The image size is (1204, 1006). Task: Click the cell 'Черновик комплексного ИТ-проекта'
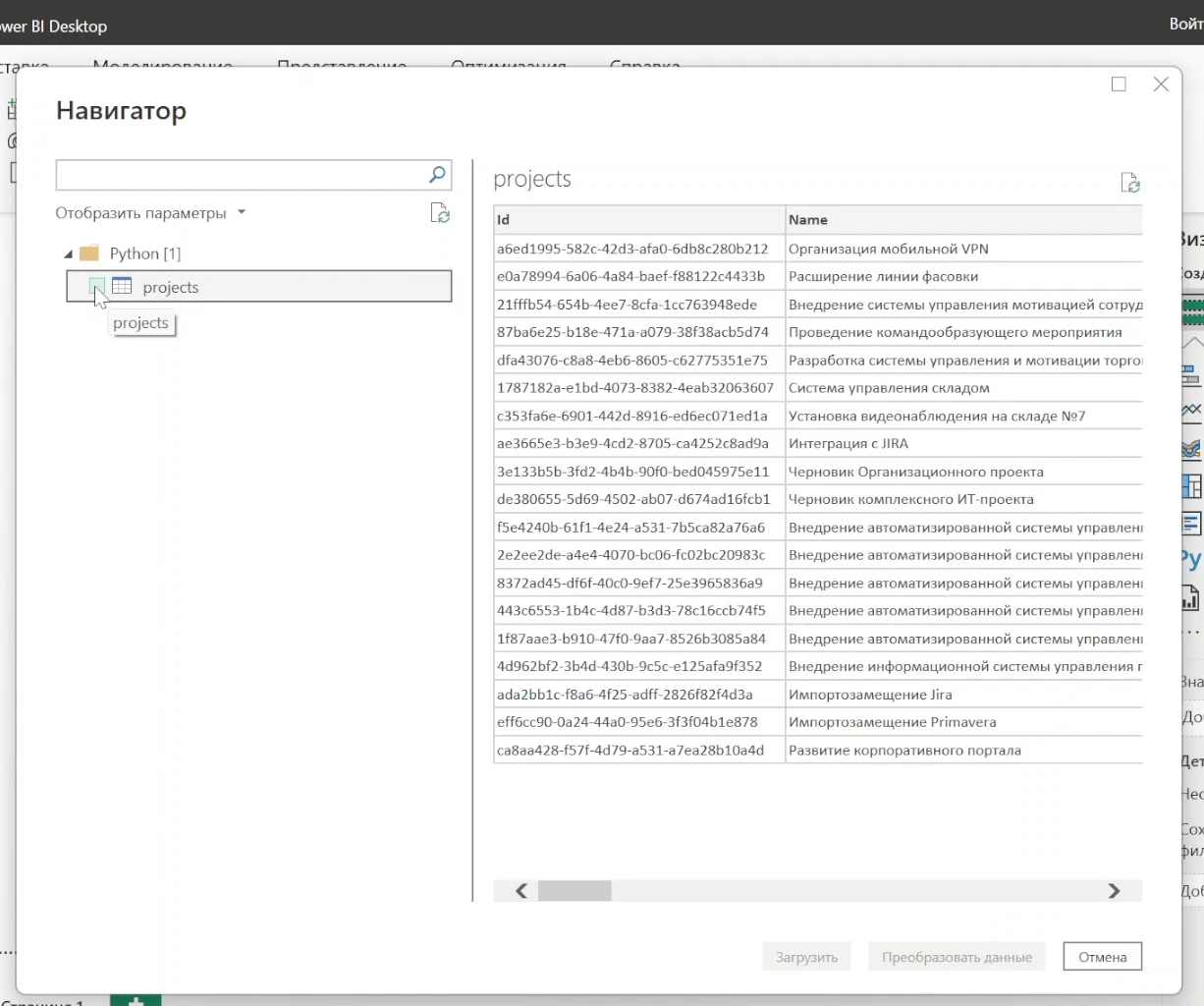coord(964,499)
